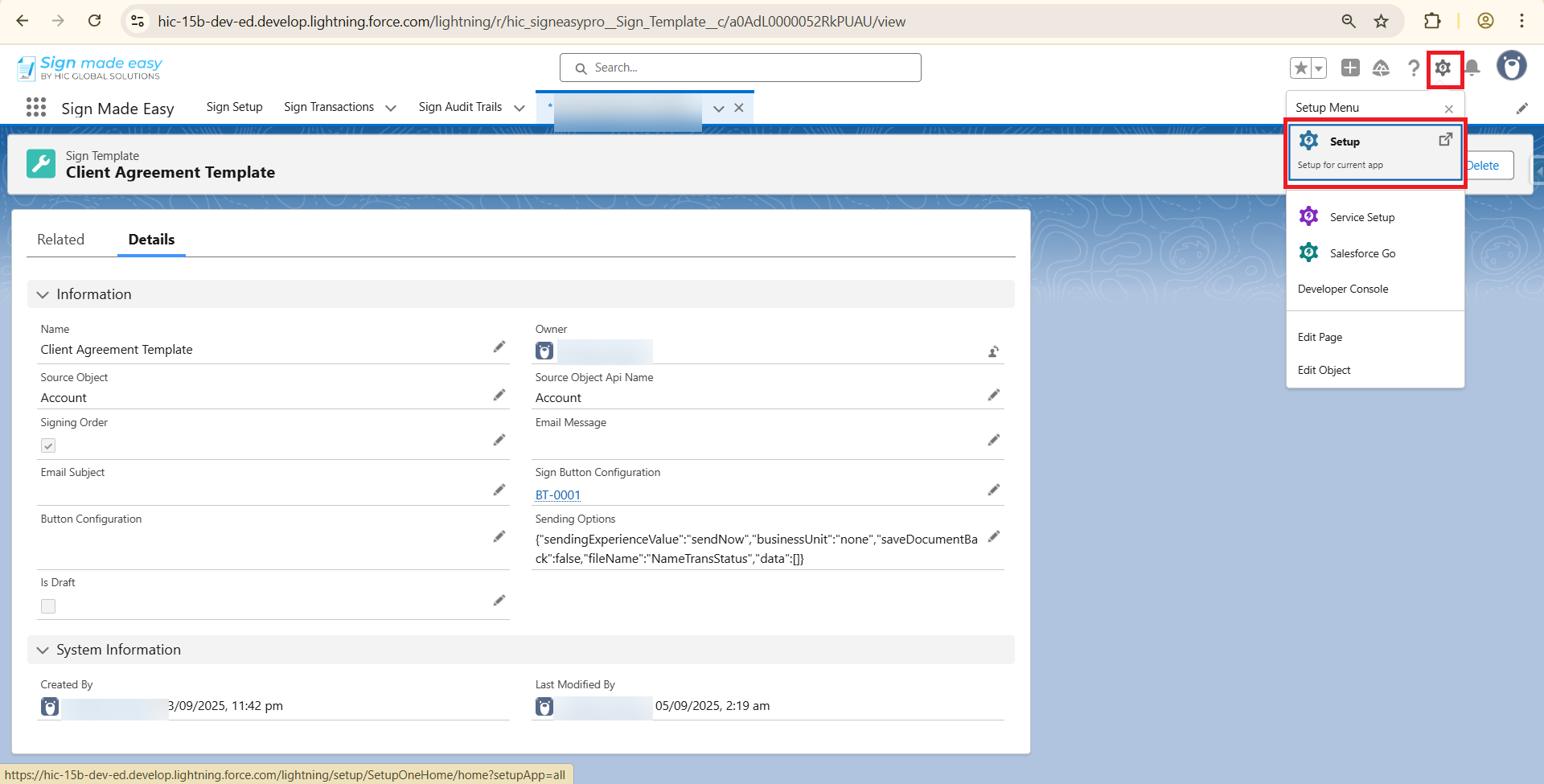Open the Favorites list dropdown arrow
The width and height of the screenshot is (1544, 784).
coord(1319,68)
